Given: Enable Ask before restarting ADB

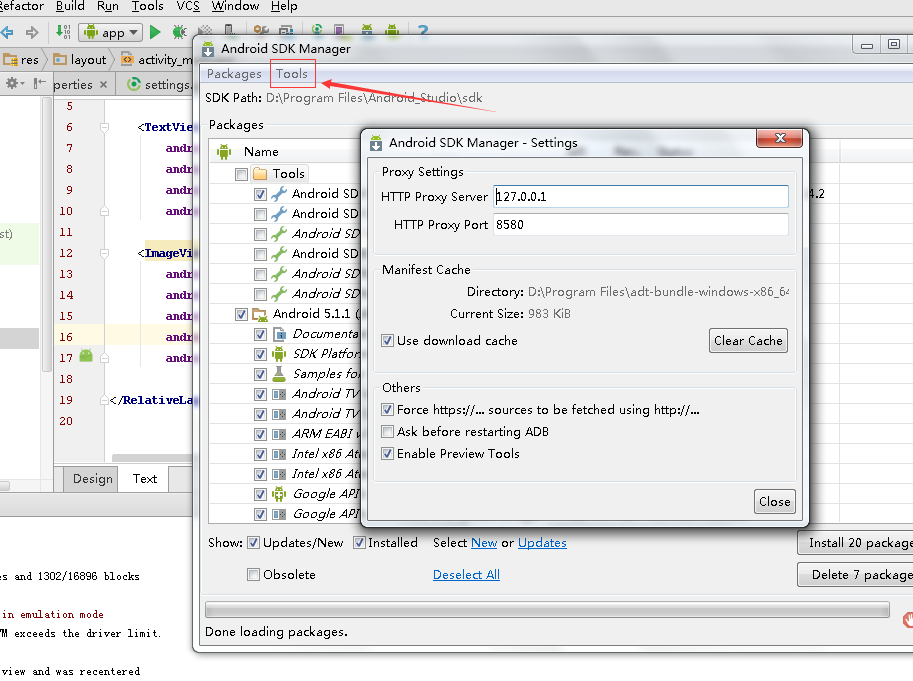Looking at the screenshot, I should tap(388, 432).
